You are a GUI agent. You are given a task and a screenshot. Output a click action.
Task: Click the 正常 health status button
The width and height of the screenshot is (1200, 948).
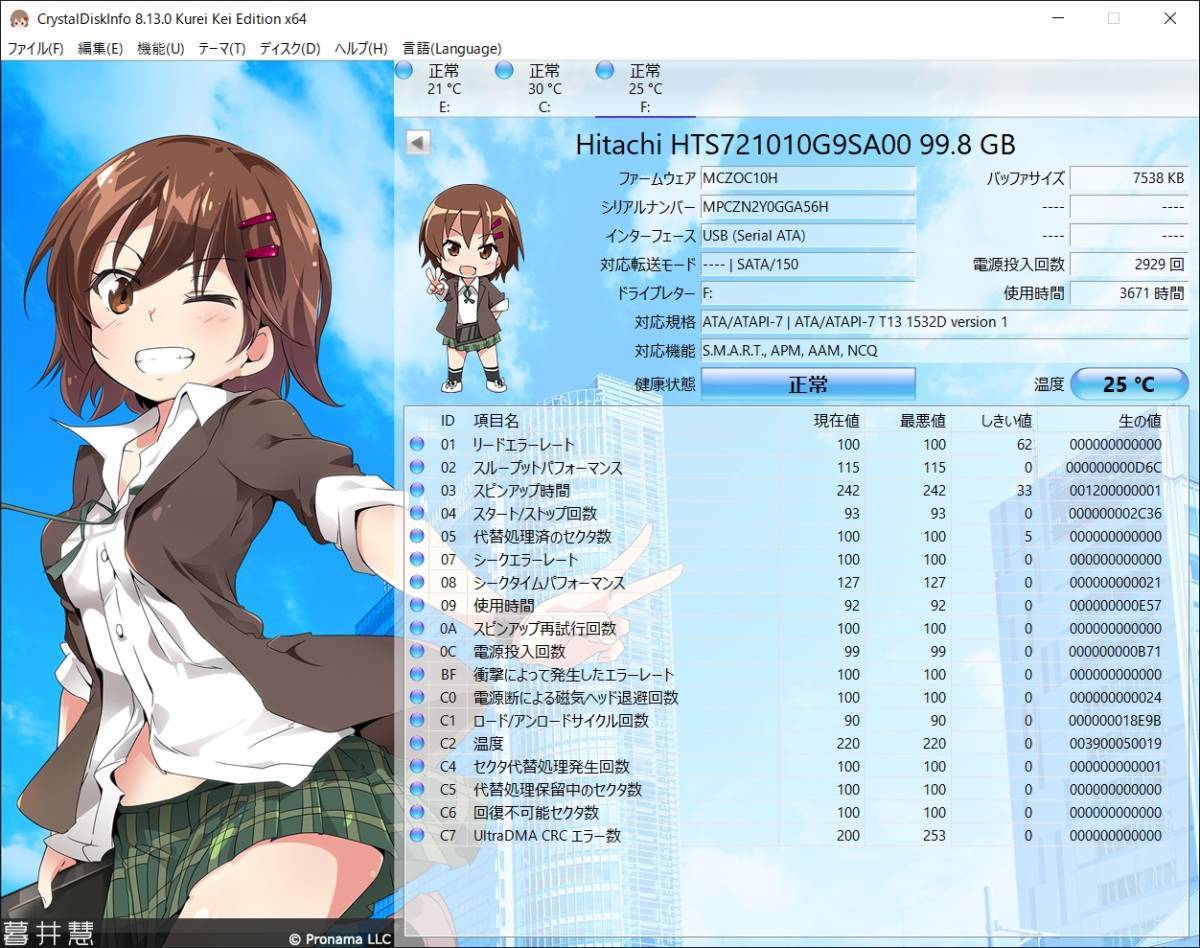[x=808, y=384]
